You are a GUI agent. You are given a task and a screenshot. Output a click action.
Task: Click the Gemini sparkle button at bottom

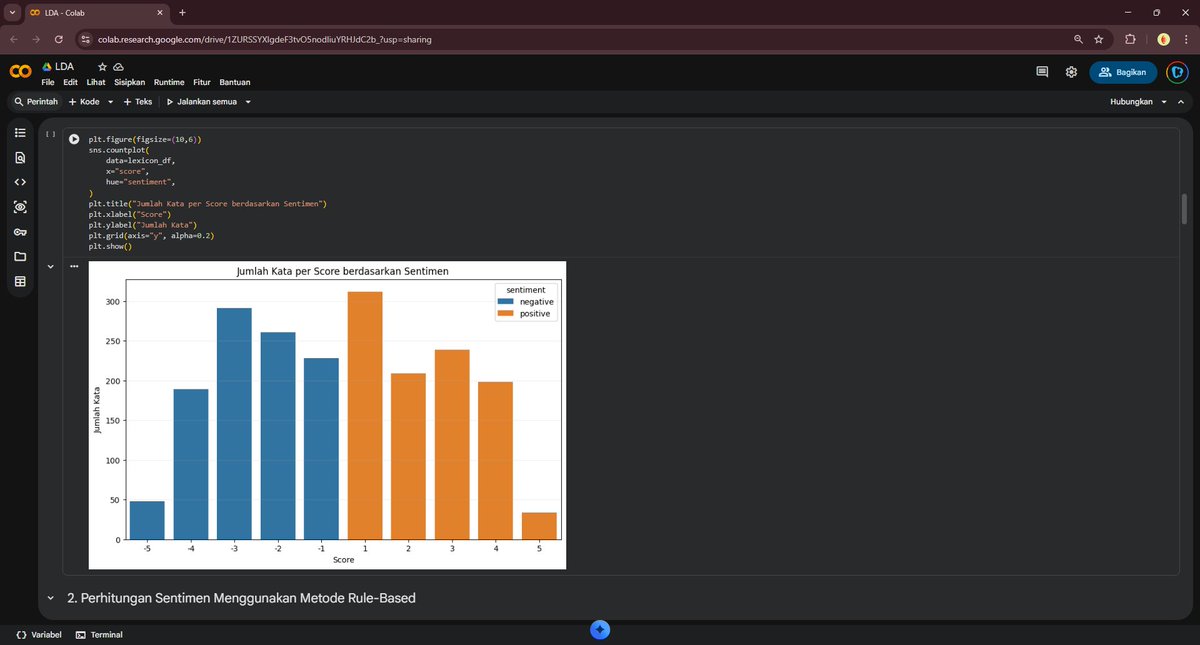point(600,630)
